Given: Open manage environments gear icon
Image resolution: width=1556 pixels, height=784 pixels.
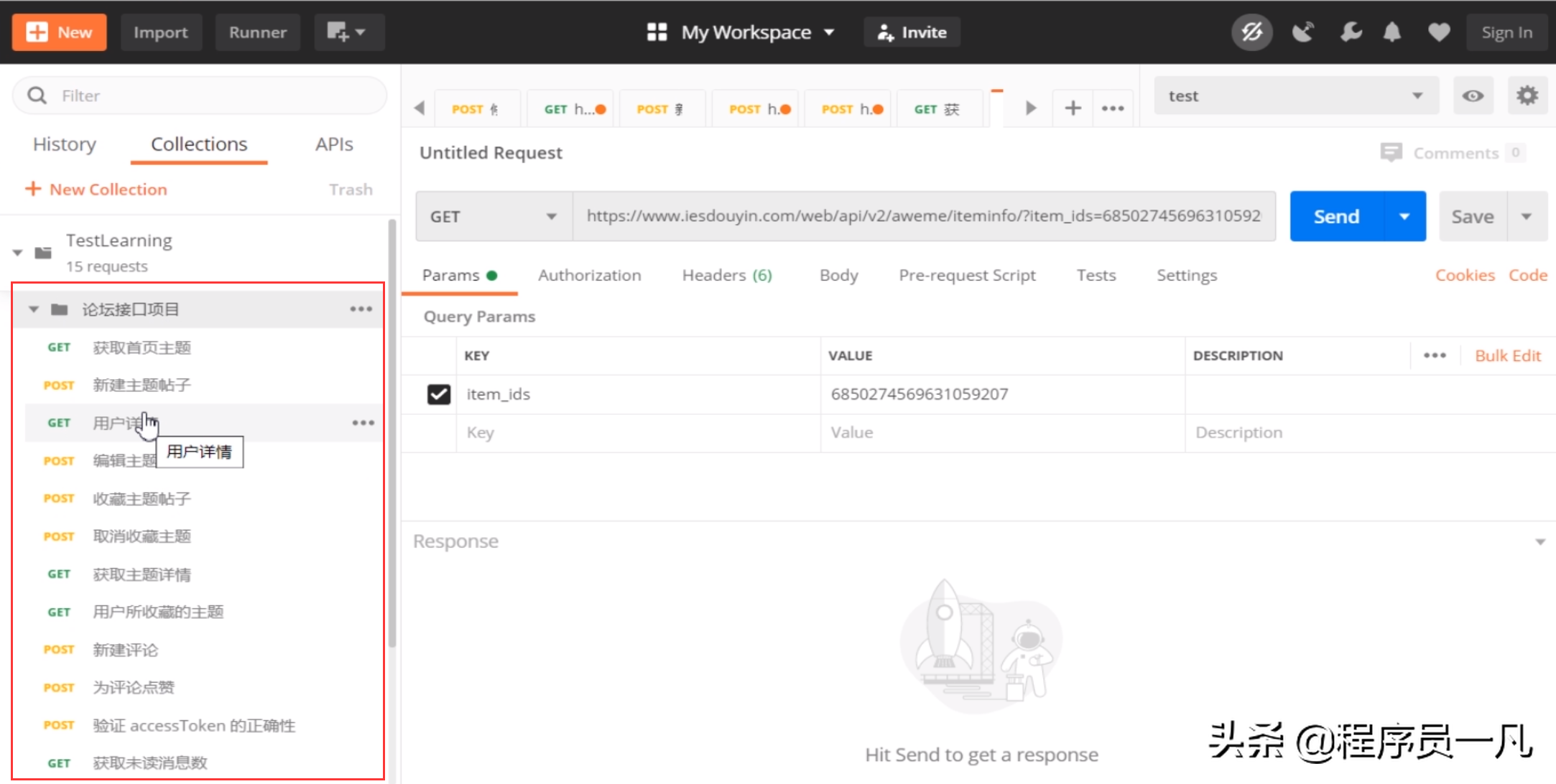Looking at the screenshot, I should tap(1527, 95).
